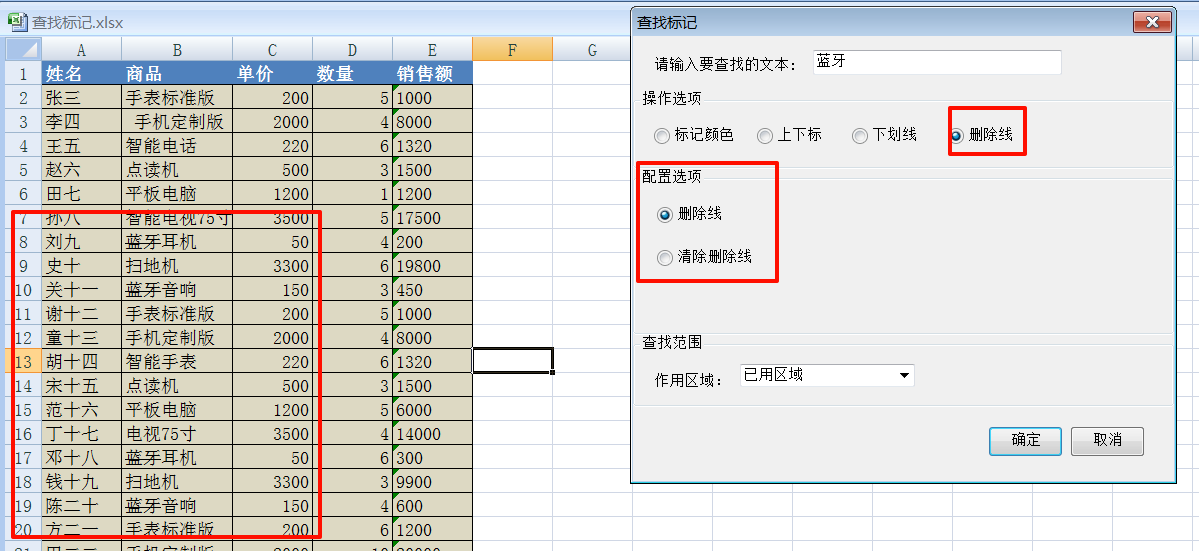Select column A header
This screenshot has height=551, width=1199.
(80, 50)
